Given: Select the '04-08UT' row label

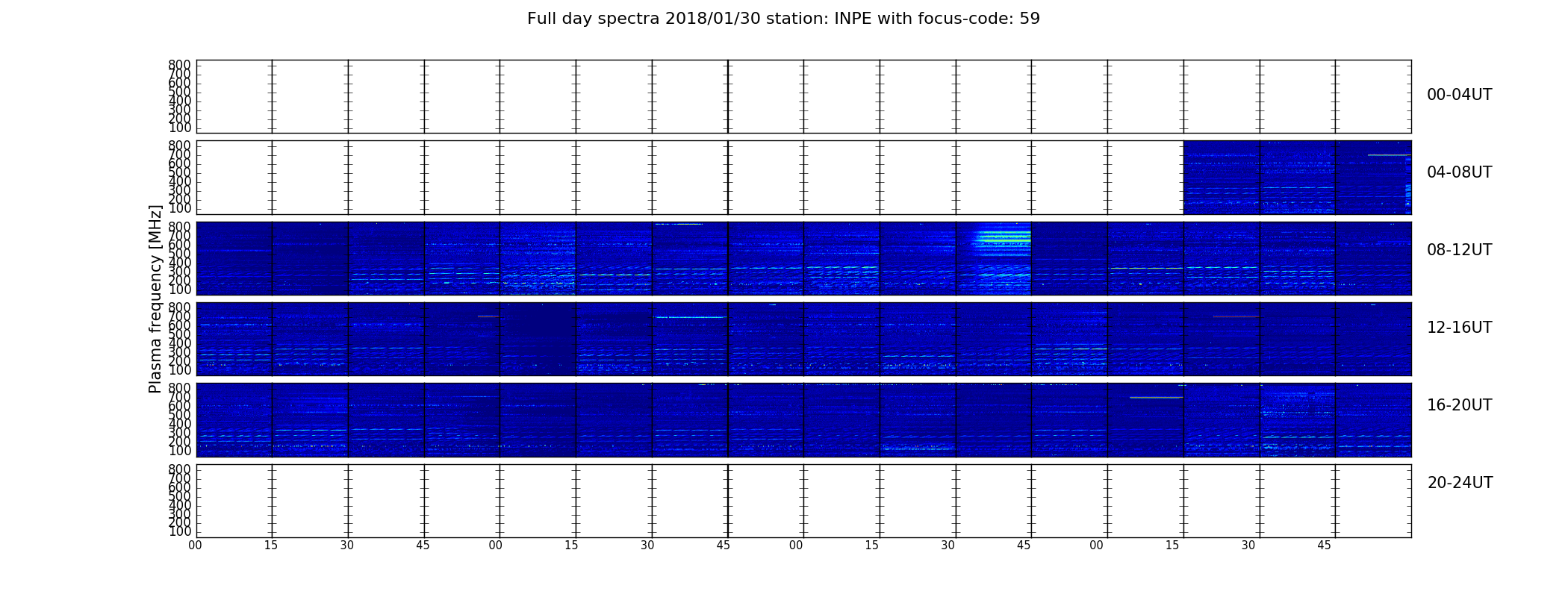Looking at the screenshot, I should [1460, 172].
